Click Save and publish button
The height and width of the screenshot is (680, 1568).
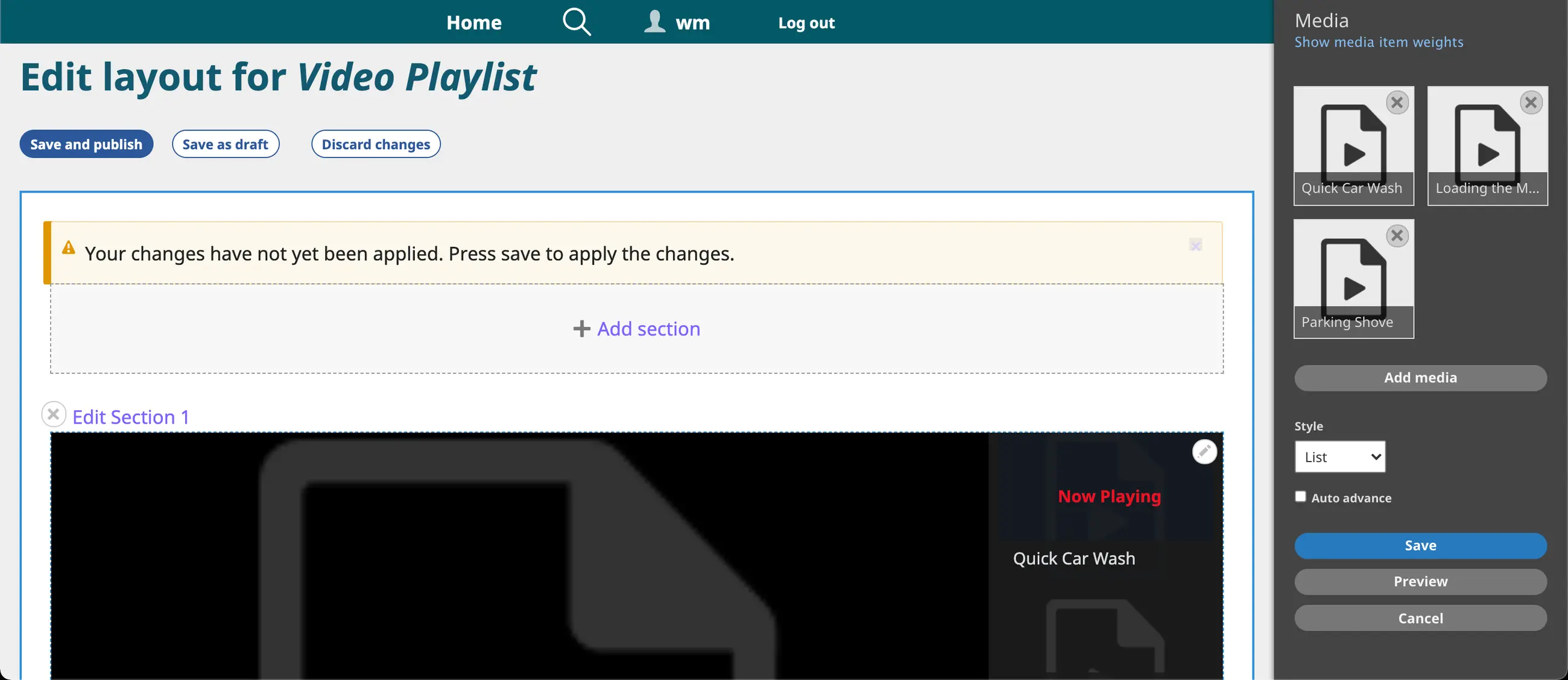(86, 144)
